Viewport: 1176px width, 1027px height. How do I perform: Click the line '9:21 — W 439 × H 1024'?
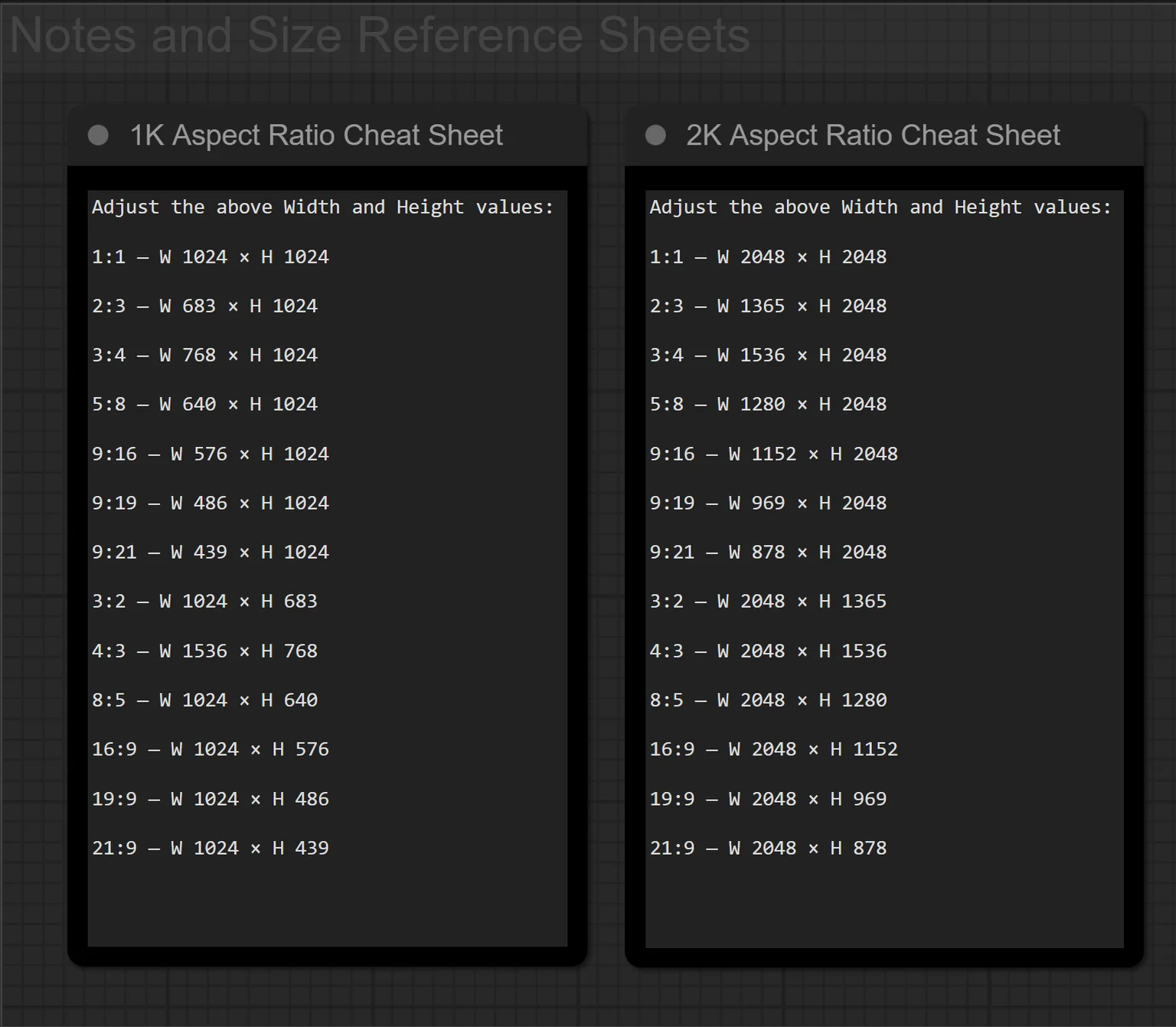(x=211, y=552)
